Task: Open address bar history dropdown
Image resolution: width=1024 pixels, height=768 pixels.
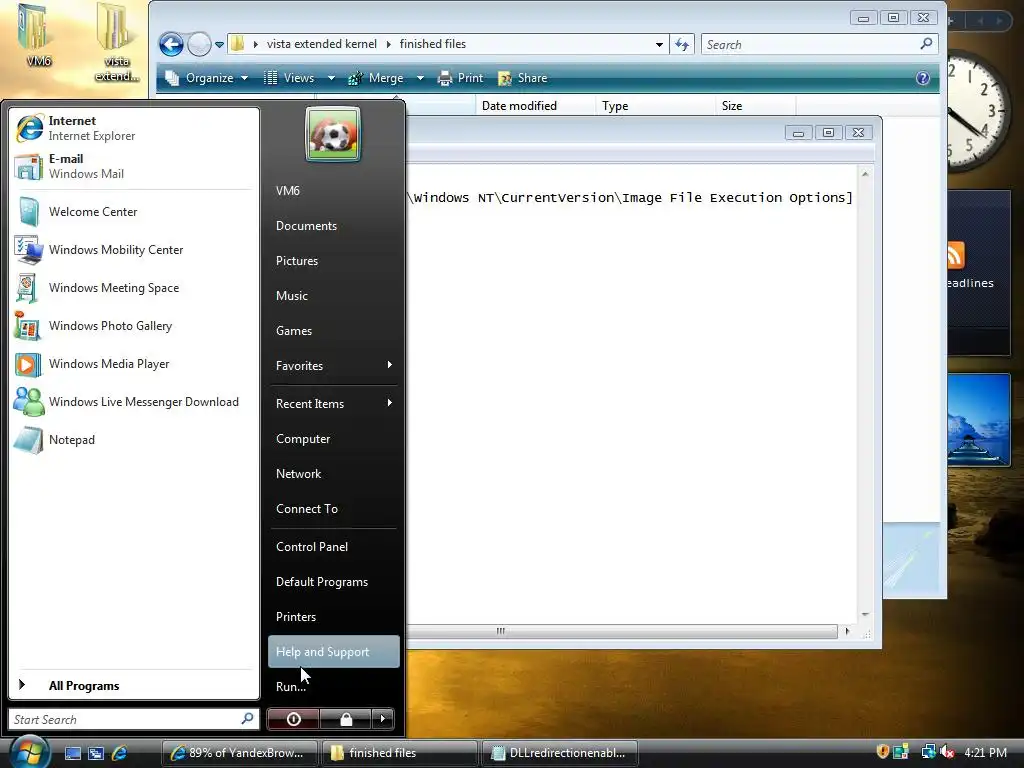Action: pyautogui.click(x=660, y=44)
